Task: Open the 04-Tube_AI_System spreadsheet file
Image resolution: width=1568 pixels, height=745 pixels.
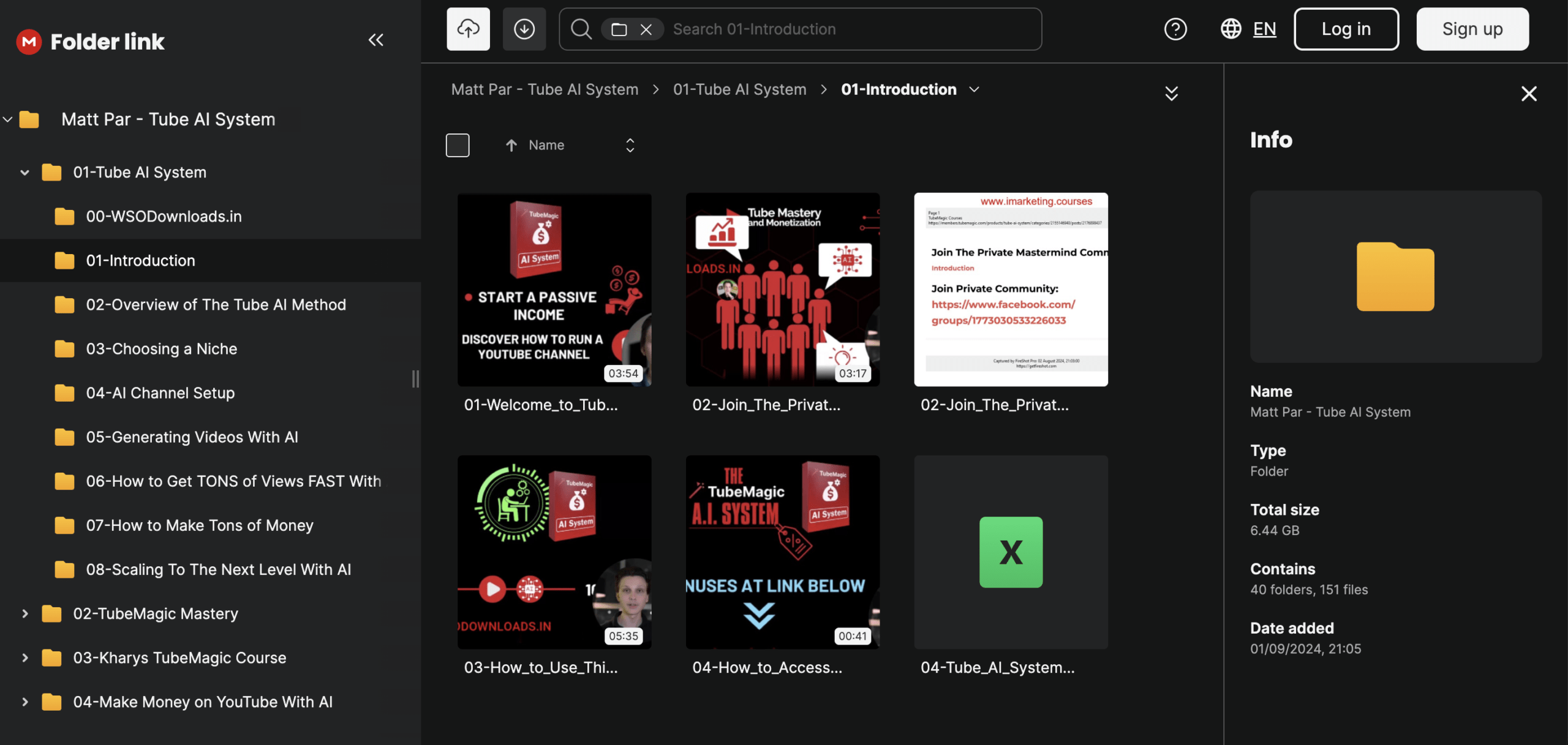Action: pyautogui.click(x=1011, y=552)
